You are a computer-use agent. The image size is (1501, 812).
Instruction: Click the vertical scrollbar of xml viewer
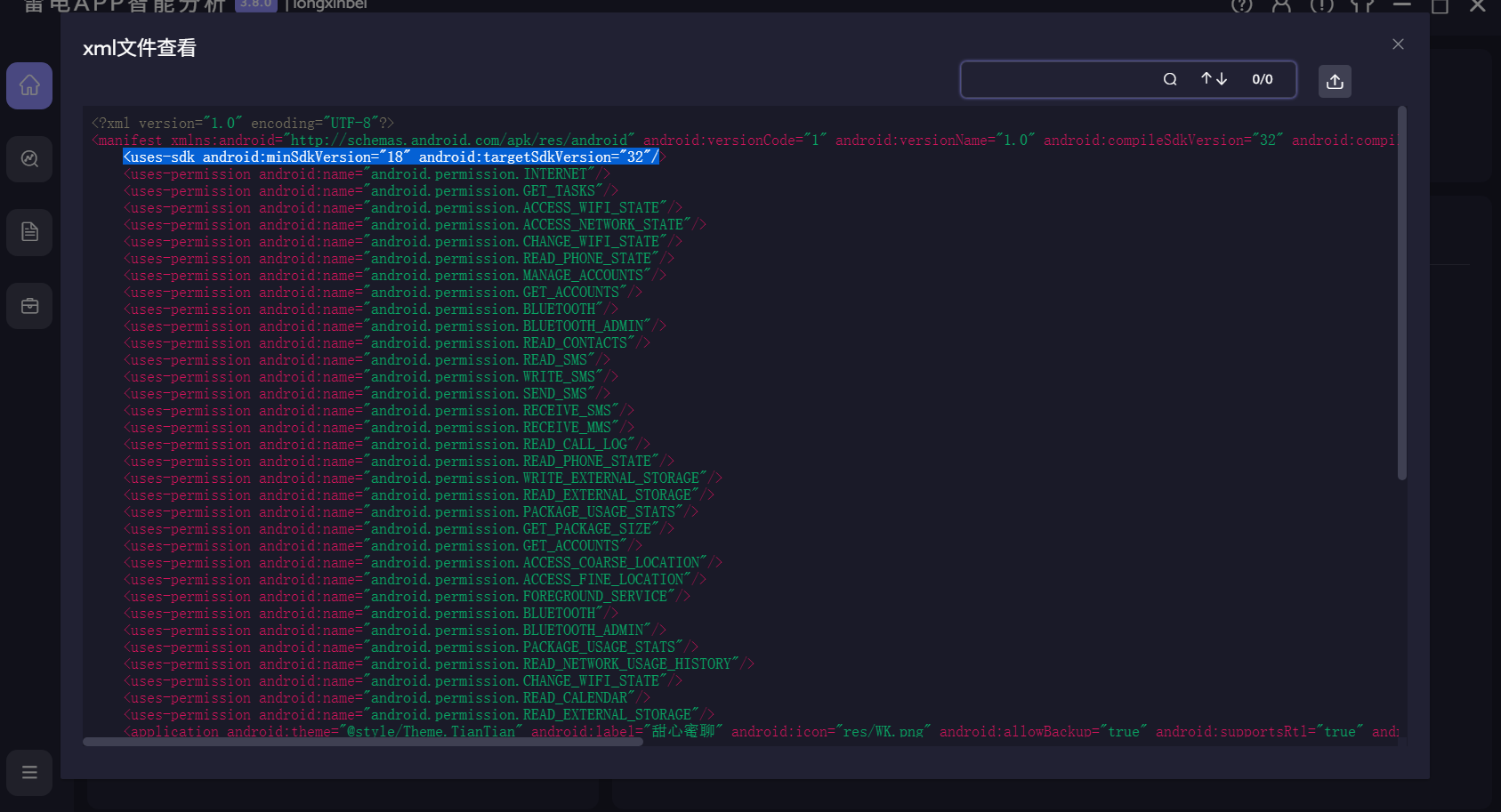click(x=1402, y=293)
